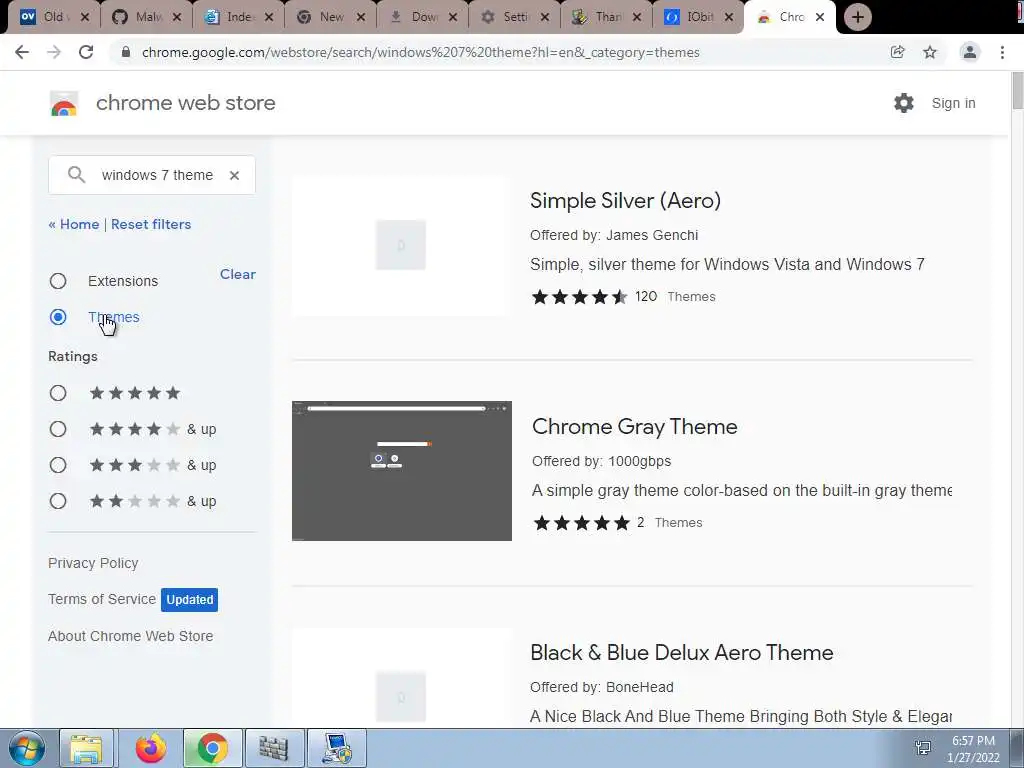Screen dimensions: 1024x768
Task: Click the browser forward arrow
Action: point(54,52)
